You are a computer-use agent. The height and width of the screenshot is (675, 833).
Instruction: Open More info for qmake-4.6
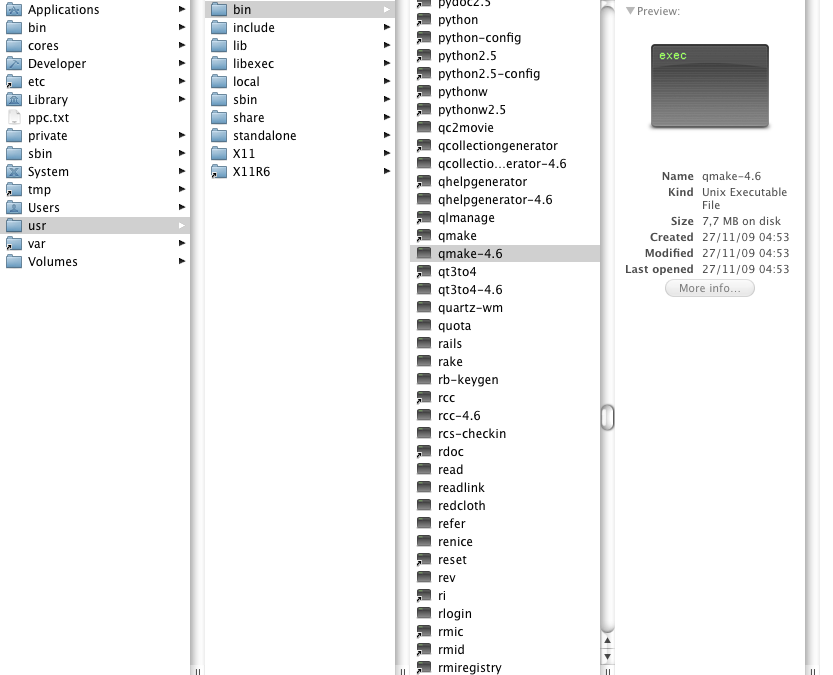710,288
